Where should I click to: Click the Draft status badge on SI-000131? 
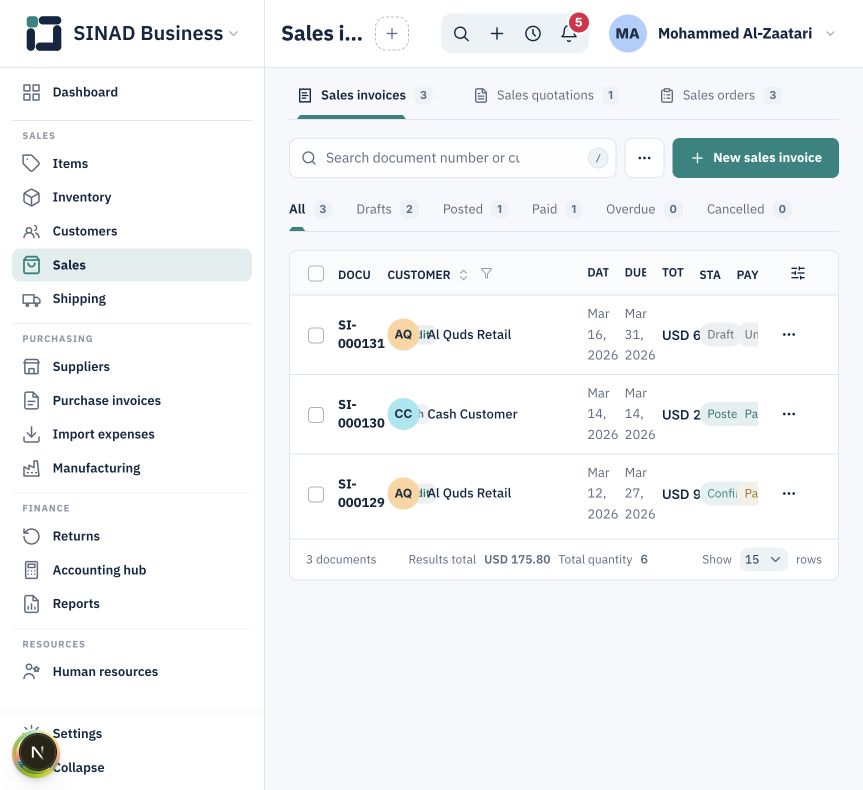pyautogui.click(x=720, y=335)
